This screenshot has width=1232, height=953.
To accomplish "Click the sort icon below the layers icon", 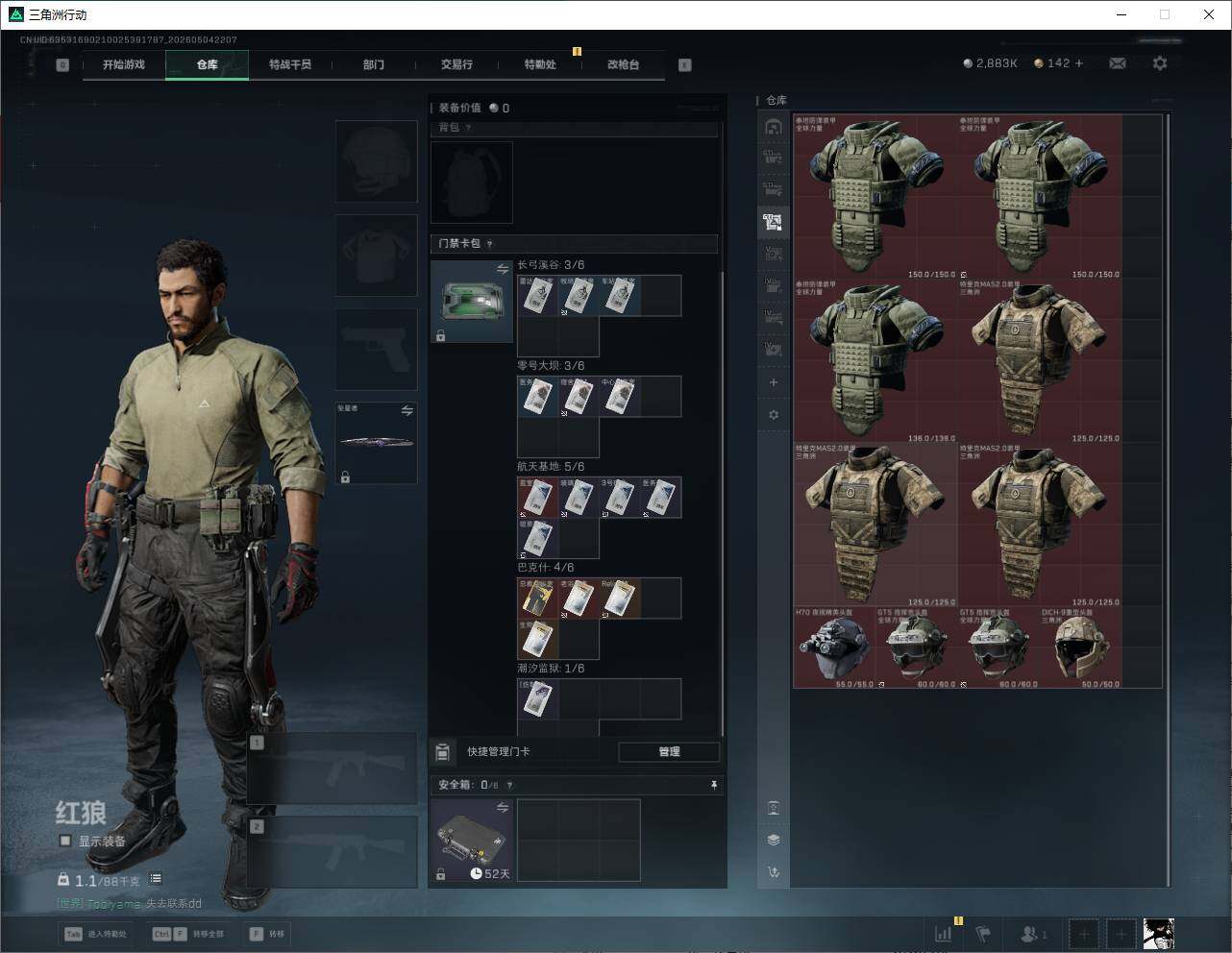I will coord(774,872).
